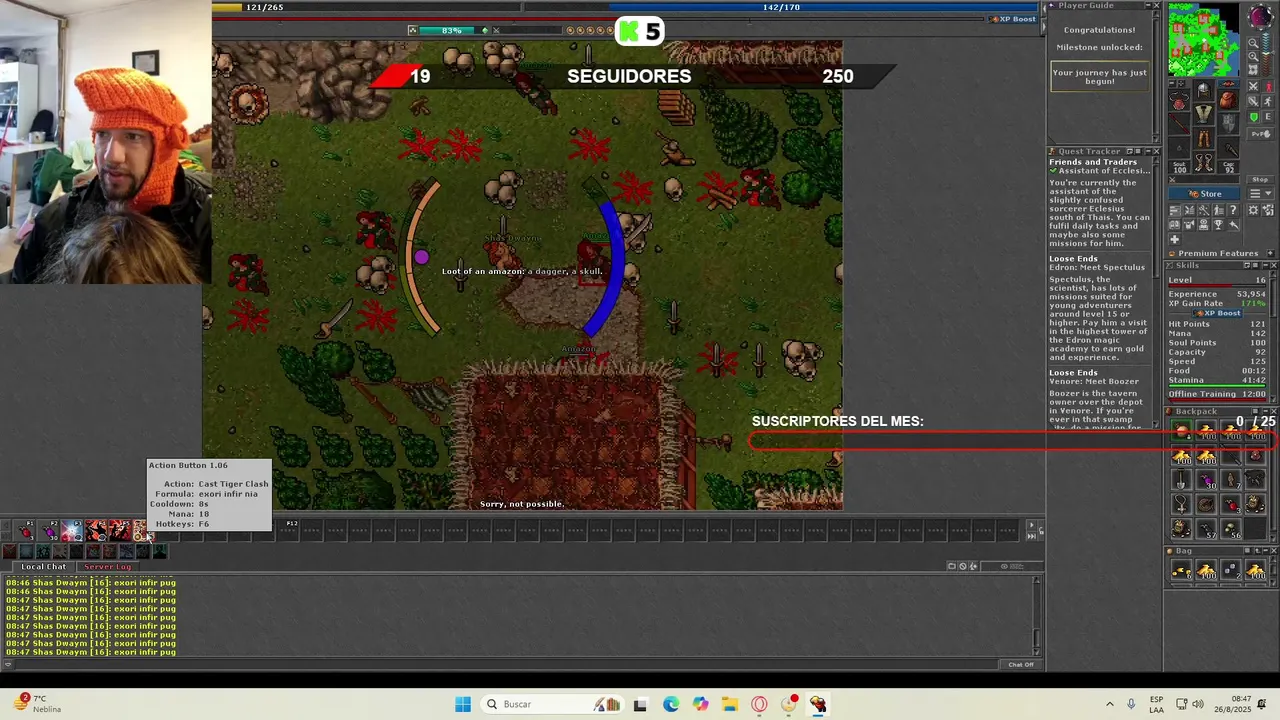Toggle the running-figure chase mode

[1268, 101]
